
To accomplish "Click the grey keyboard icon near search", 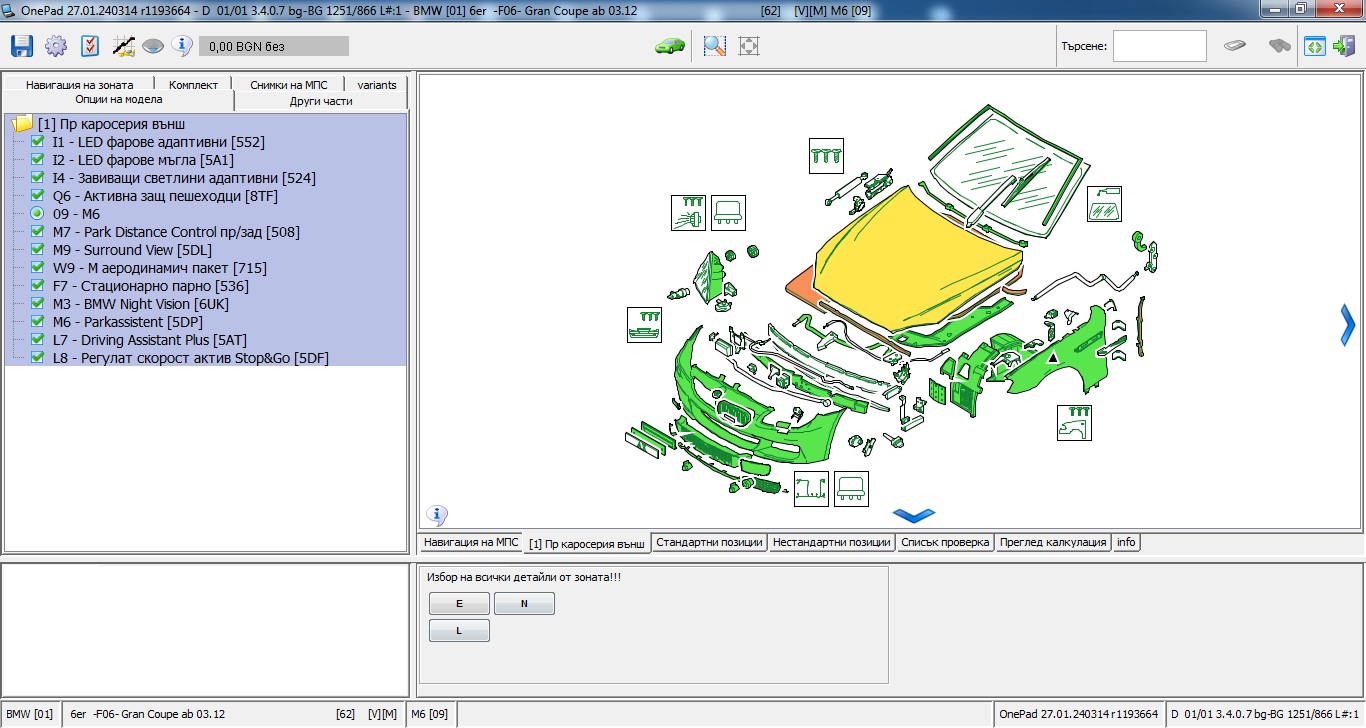I will coord(1235,46).
